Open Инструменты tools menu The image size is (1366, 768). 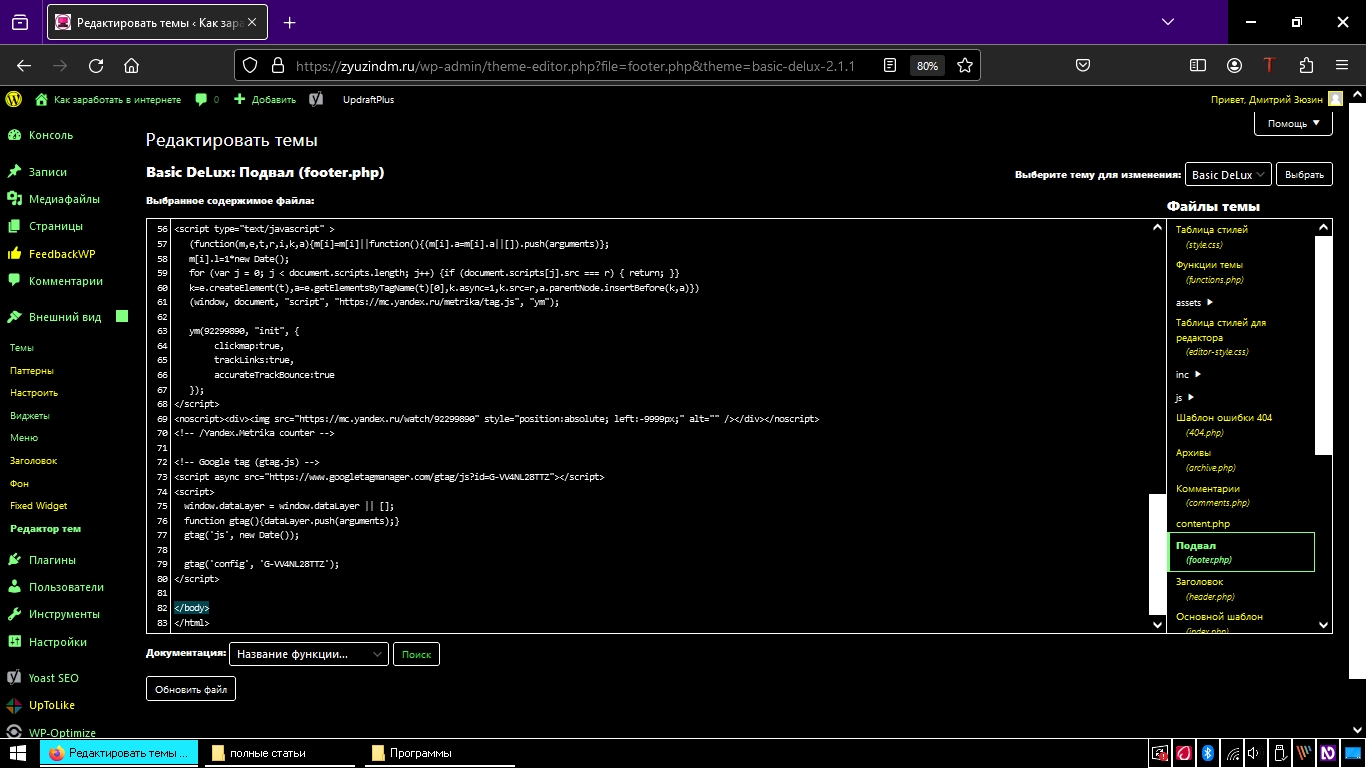(x=64, y=614)
